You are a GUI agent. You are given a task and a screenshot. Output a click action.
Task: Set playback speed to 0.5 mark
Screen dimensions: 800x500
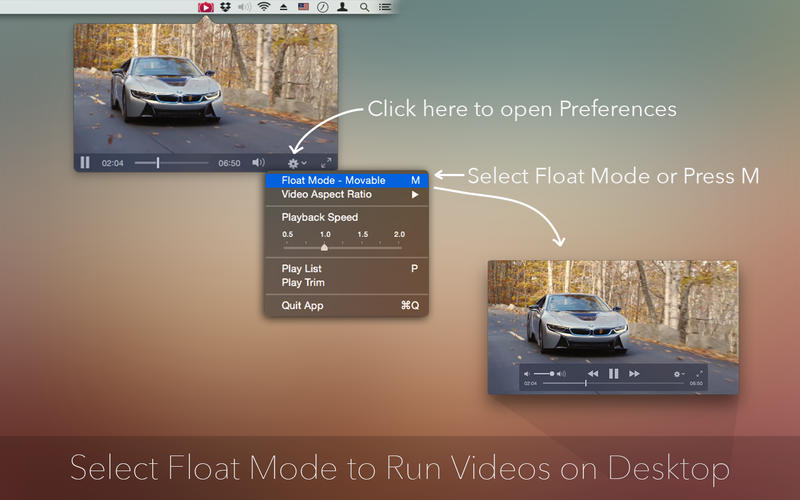pos(288,235)
